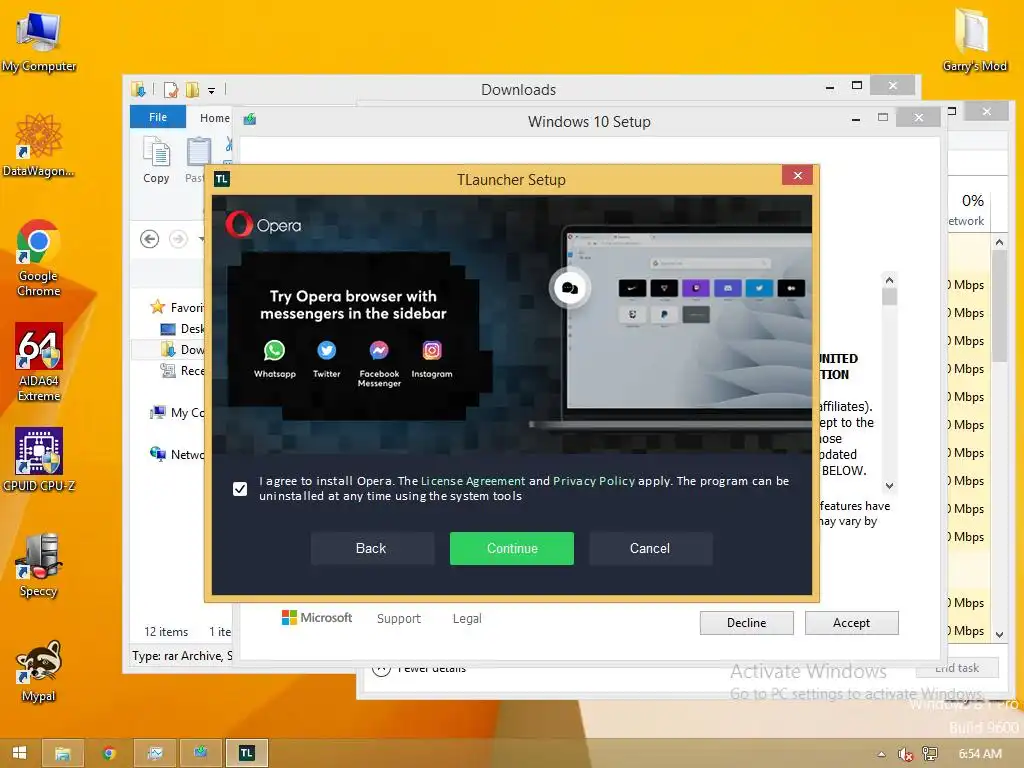The width and height of the screenshot is (1024, 768).
Task: Switch to Task Manager on the taskbar
Action: click(x=155, y=753)
